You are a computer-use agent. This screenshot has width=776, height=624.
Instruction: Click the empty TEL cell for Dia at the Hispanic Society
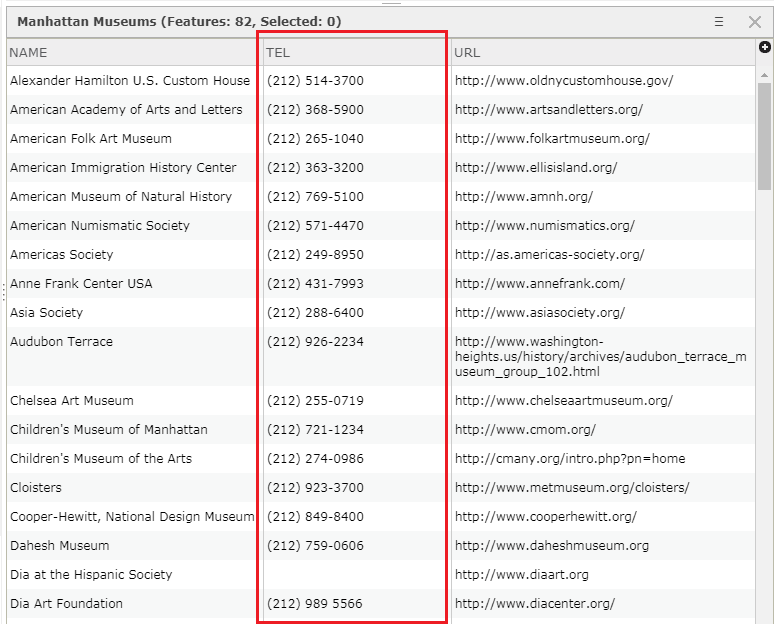tap(350, 575)
